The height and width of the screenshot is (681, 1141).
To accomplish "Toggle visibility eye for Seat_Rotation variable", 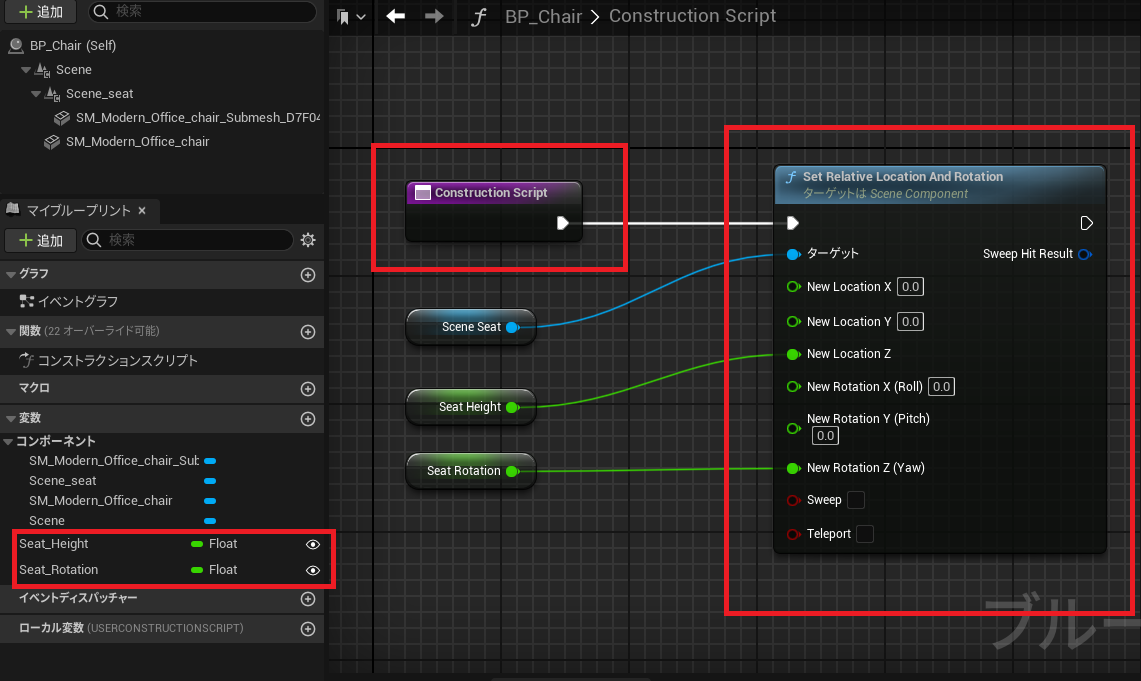I will [313, 570].
